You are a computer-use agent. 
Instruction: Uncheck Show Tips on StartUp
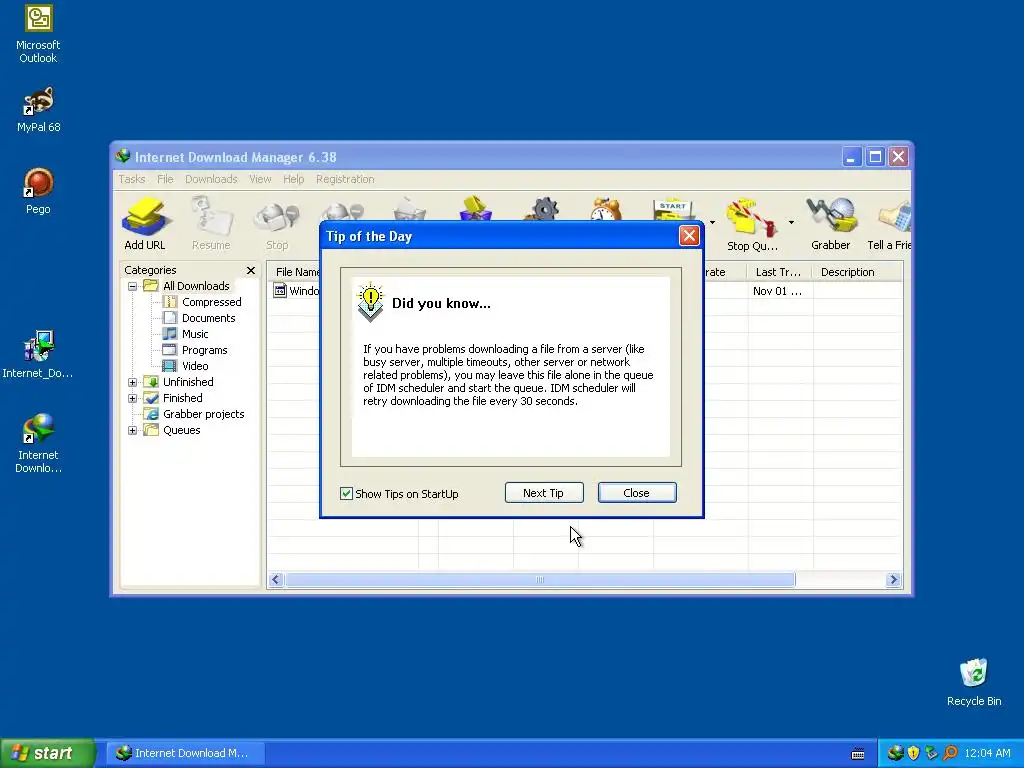(x=346, y=494)
